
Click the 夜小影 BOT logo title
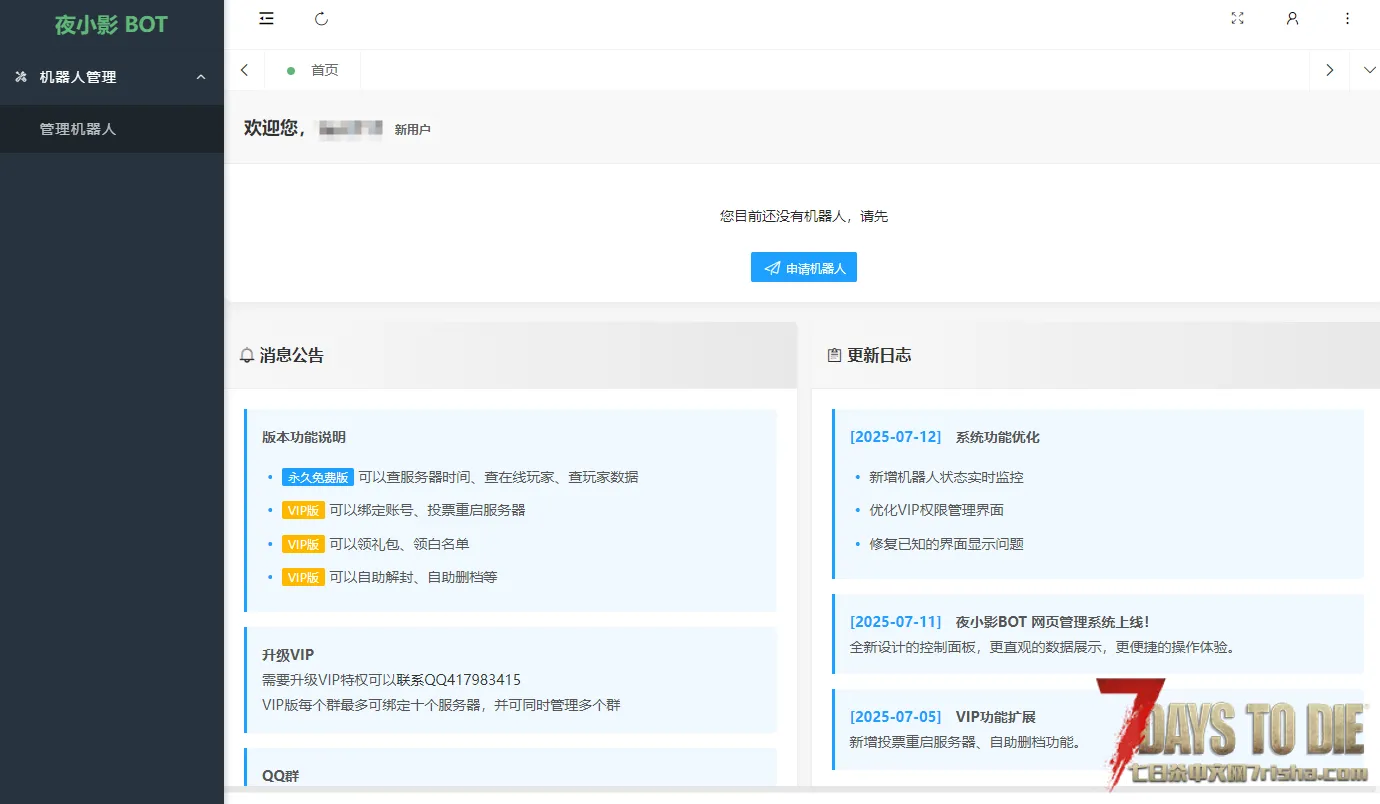click(x=112, y=25)
